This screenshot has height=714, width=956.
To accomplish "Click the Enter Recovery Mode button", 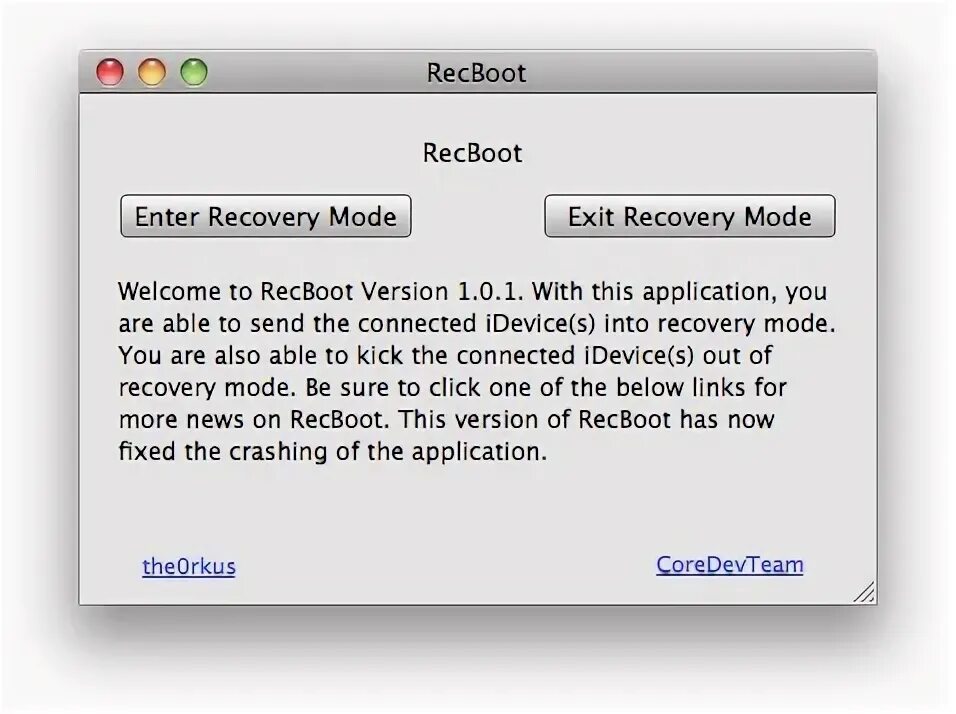I will [x=265, y=217].
